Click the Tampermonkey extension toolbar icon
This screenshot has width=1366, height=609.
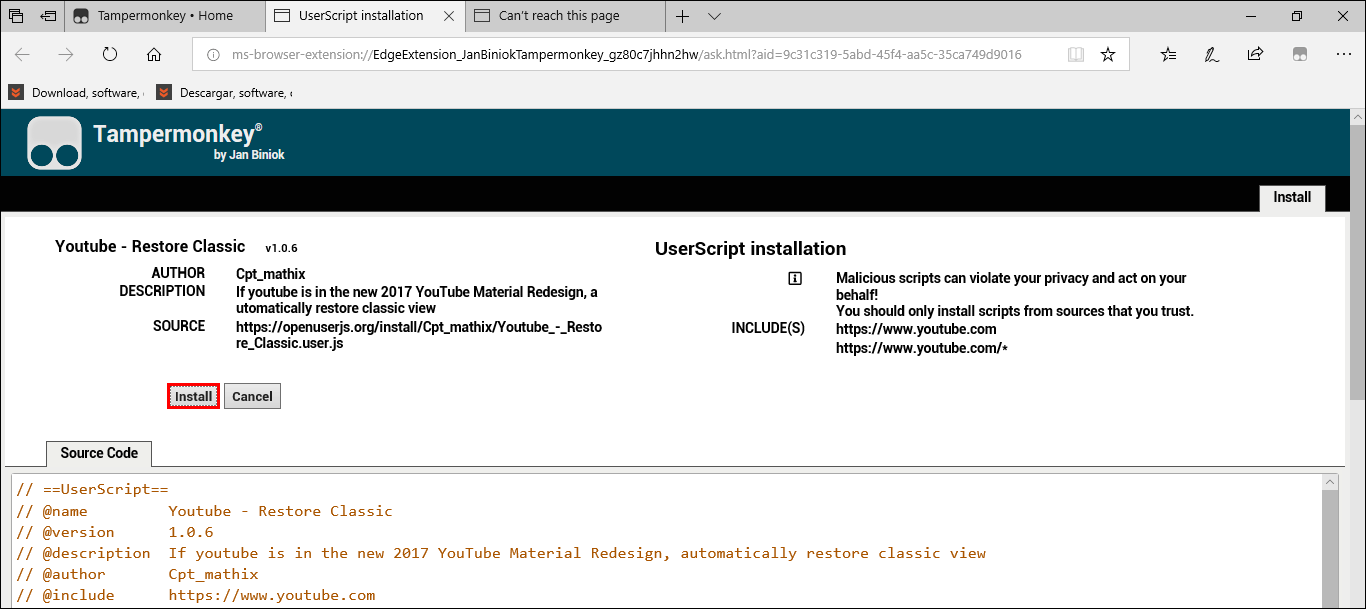[x=1299, y=55]
